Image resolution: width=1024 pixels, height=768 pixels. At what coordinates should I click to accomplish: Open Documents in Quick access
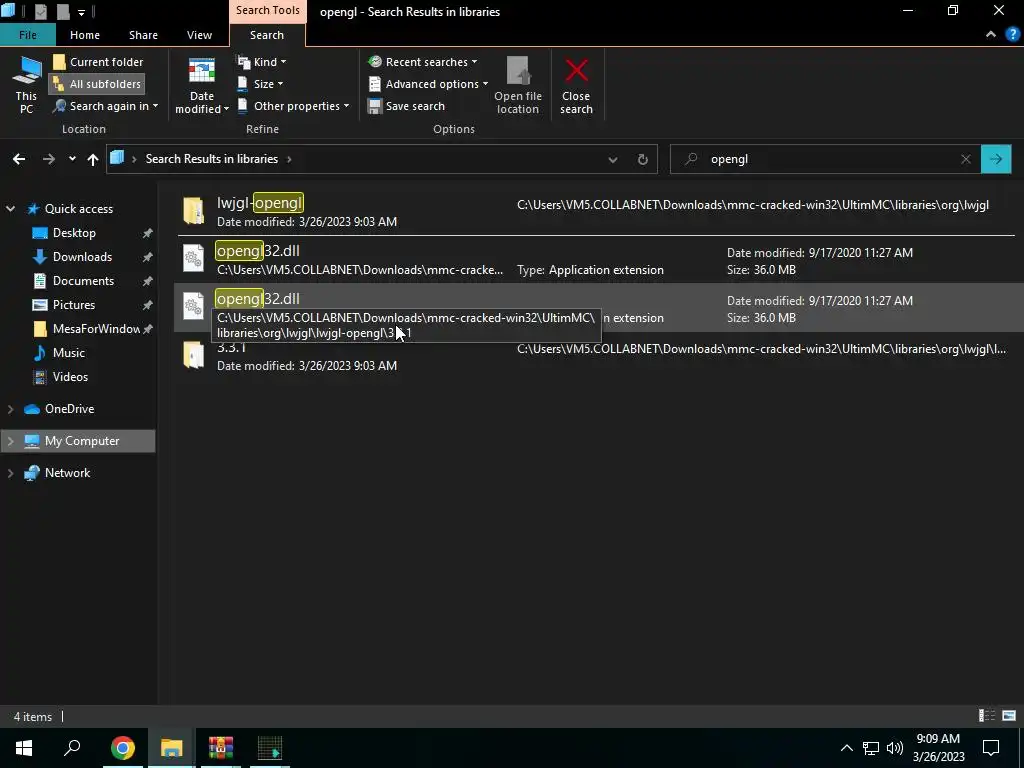tap(83, 281)
